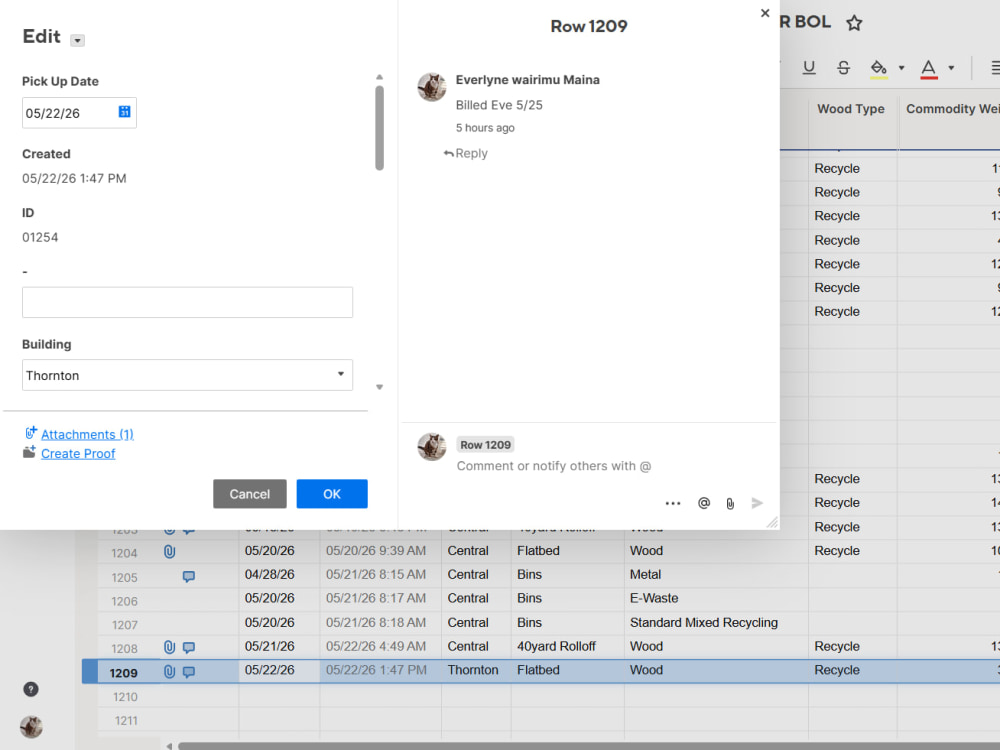
Task: Open the Edit dropdown menu arrow
Action: (77, 40)
